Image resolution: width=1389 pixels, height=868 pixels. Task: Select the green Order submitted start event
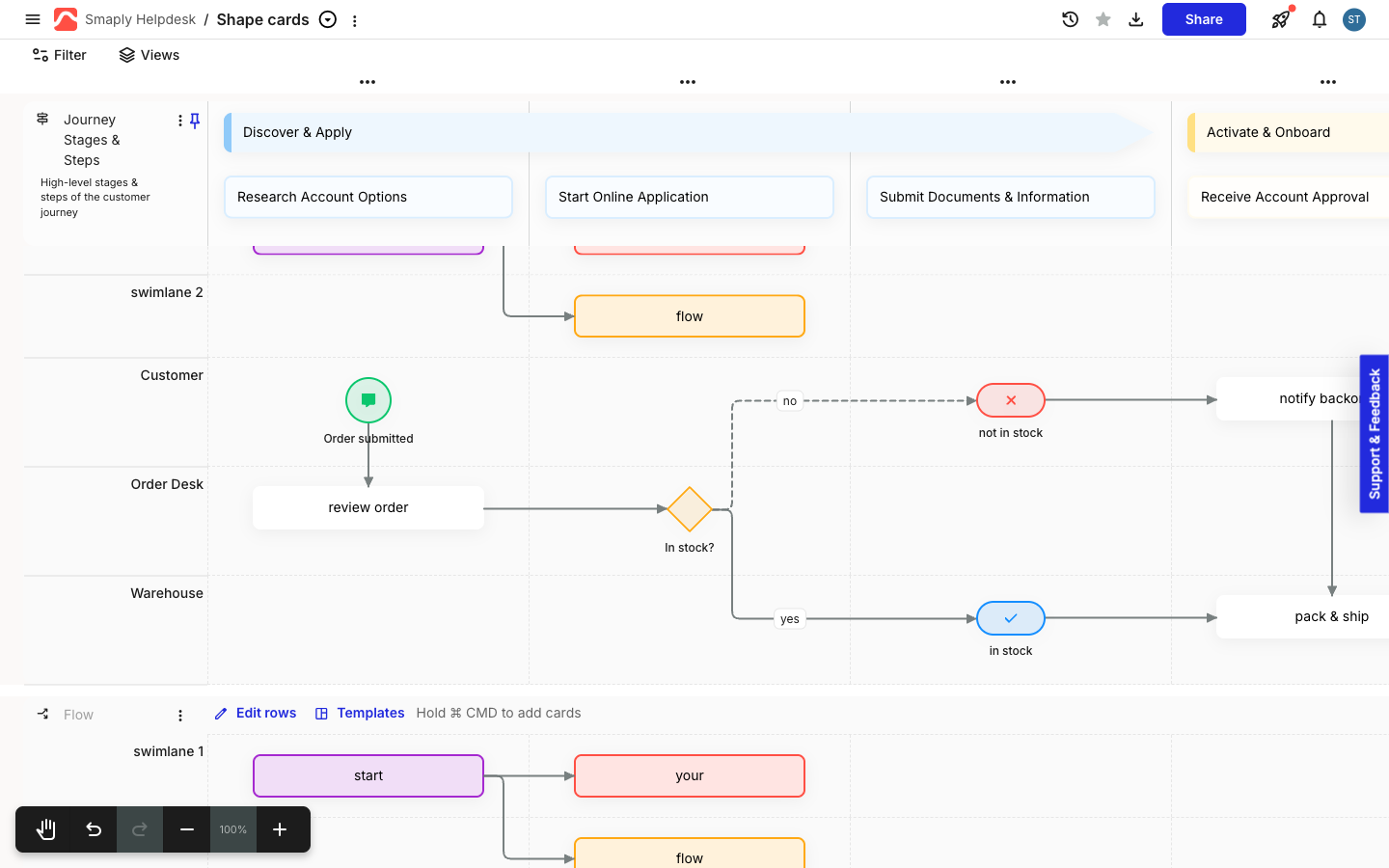[x=368, y=400]
